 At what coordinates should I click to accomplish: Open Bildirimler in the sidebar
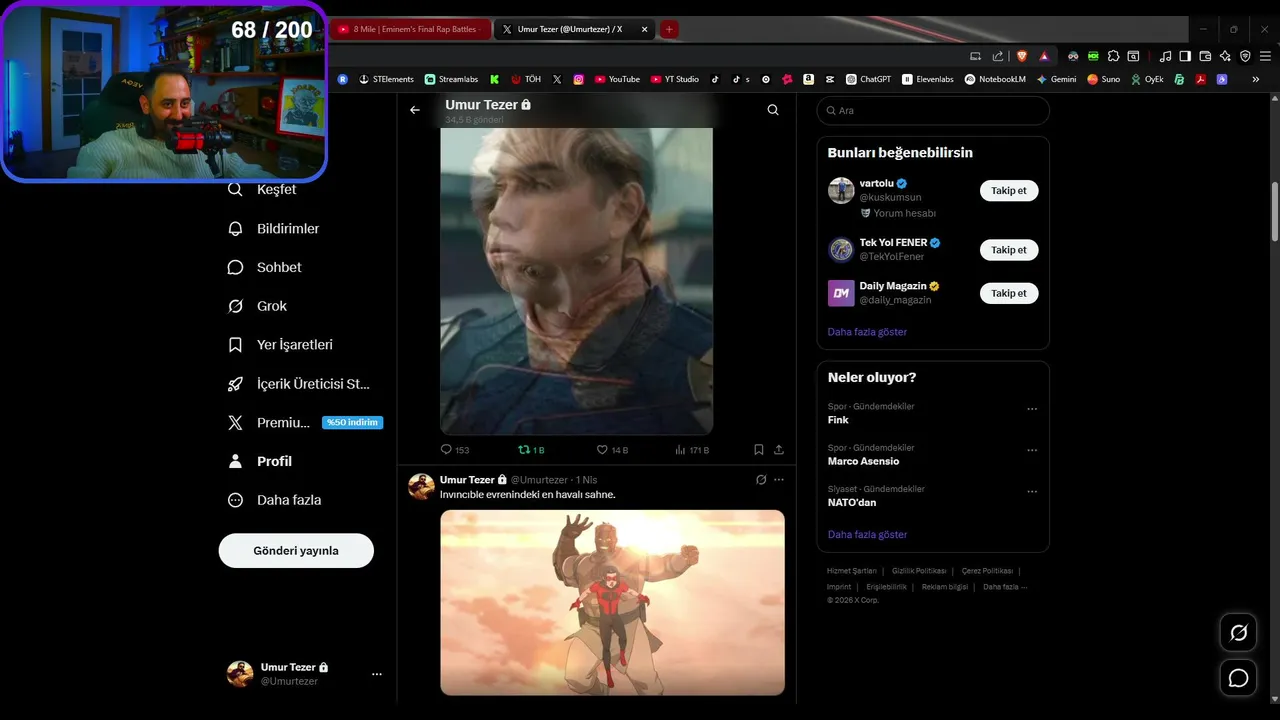274,229
